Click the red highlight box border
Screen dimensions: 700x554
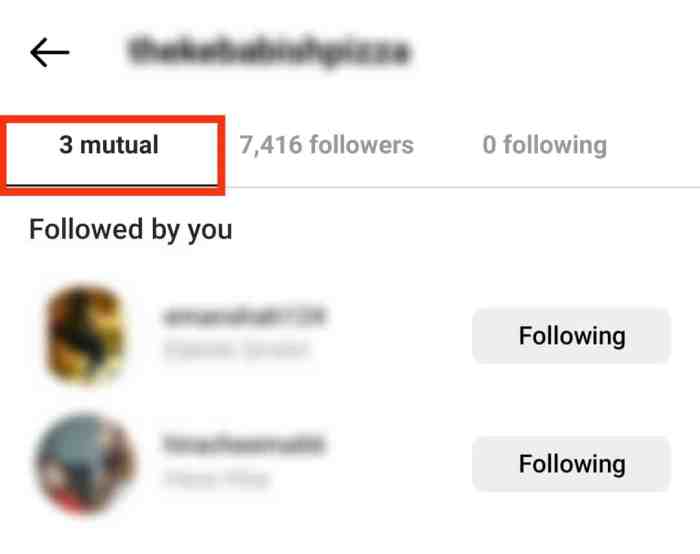[112, 119]
